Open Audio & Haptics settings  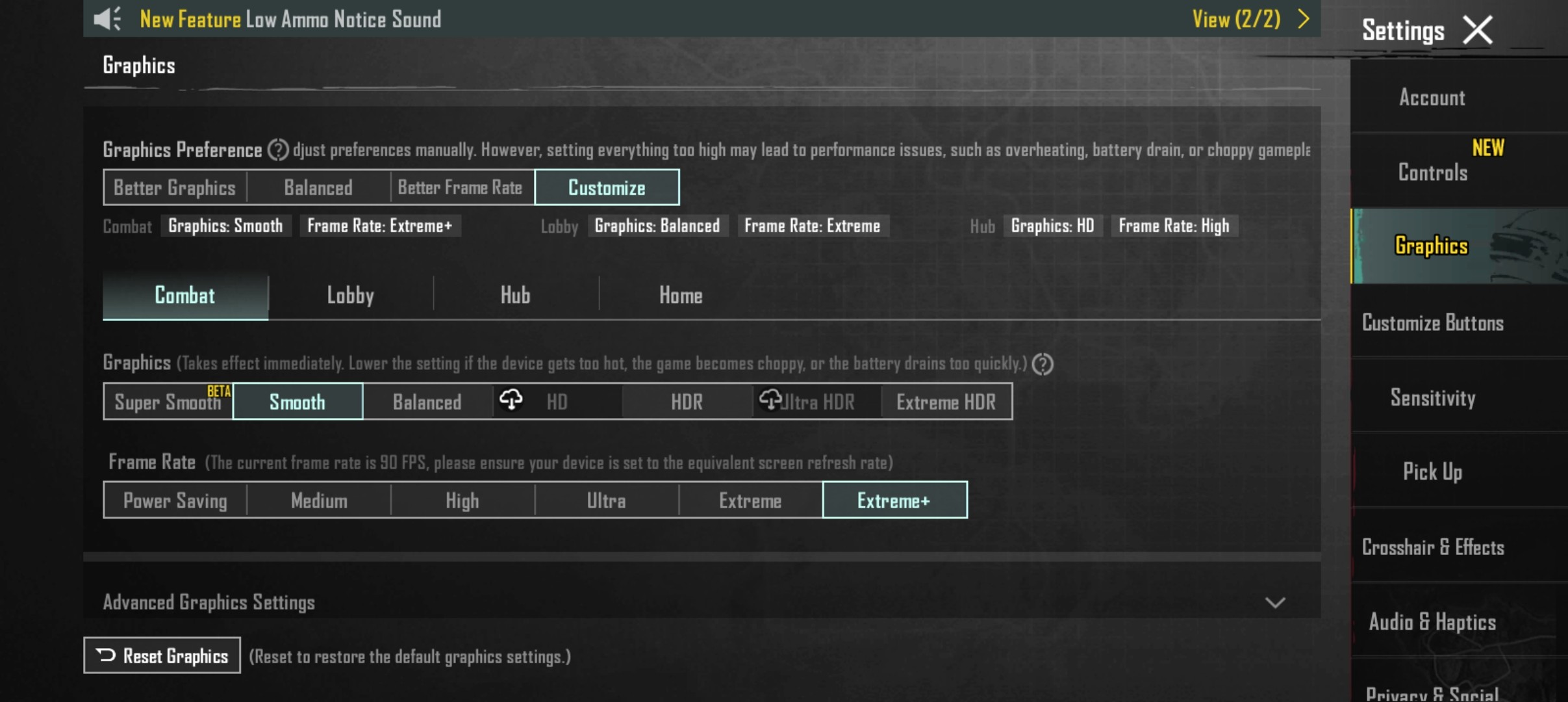click(1432, 622)
